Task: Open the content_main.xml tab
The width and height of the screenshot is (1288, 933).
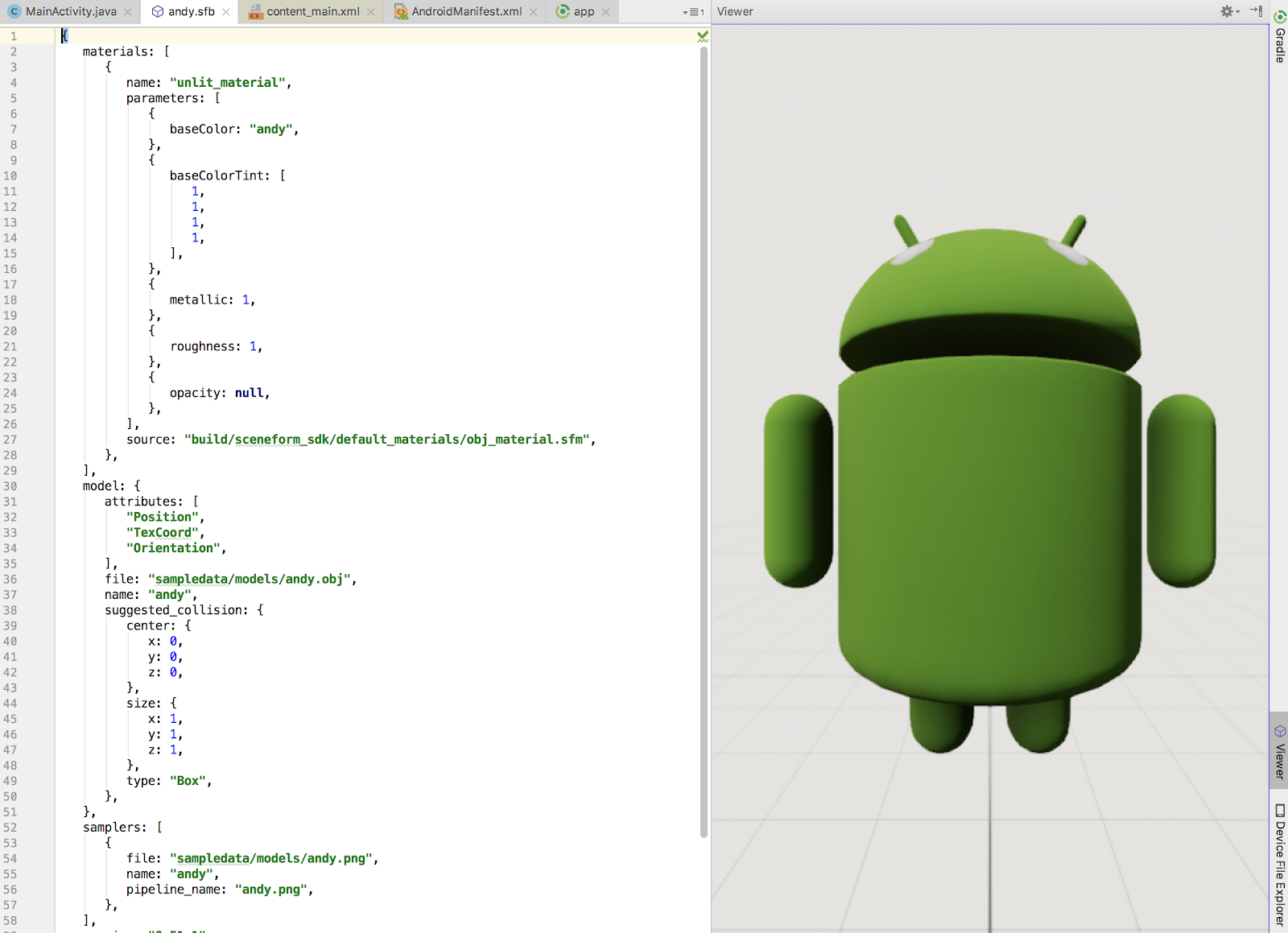Action: (312, 11)
